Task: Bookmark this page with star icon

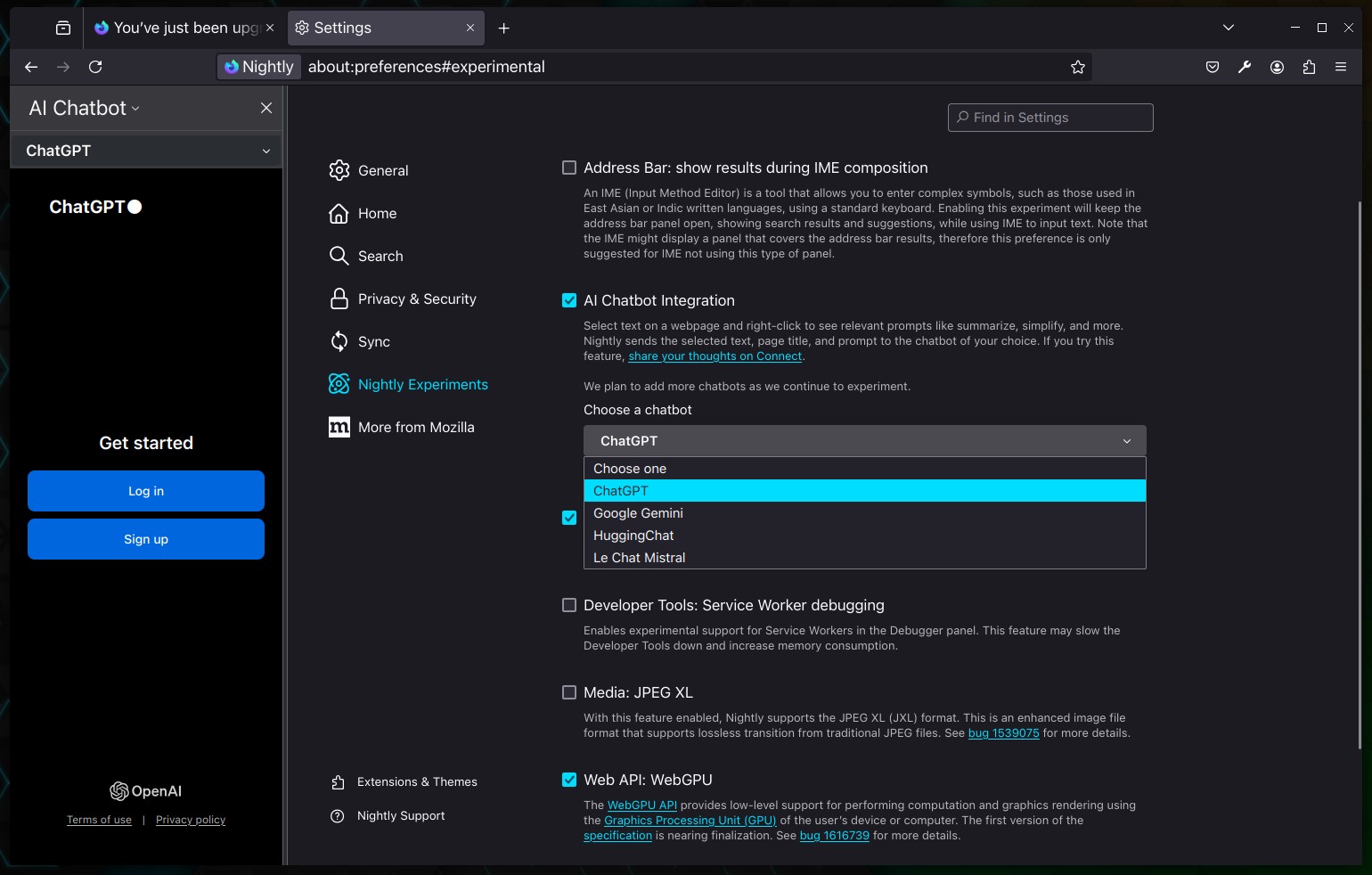Action: [1077, 67]
